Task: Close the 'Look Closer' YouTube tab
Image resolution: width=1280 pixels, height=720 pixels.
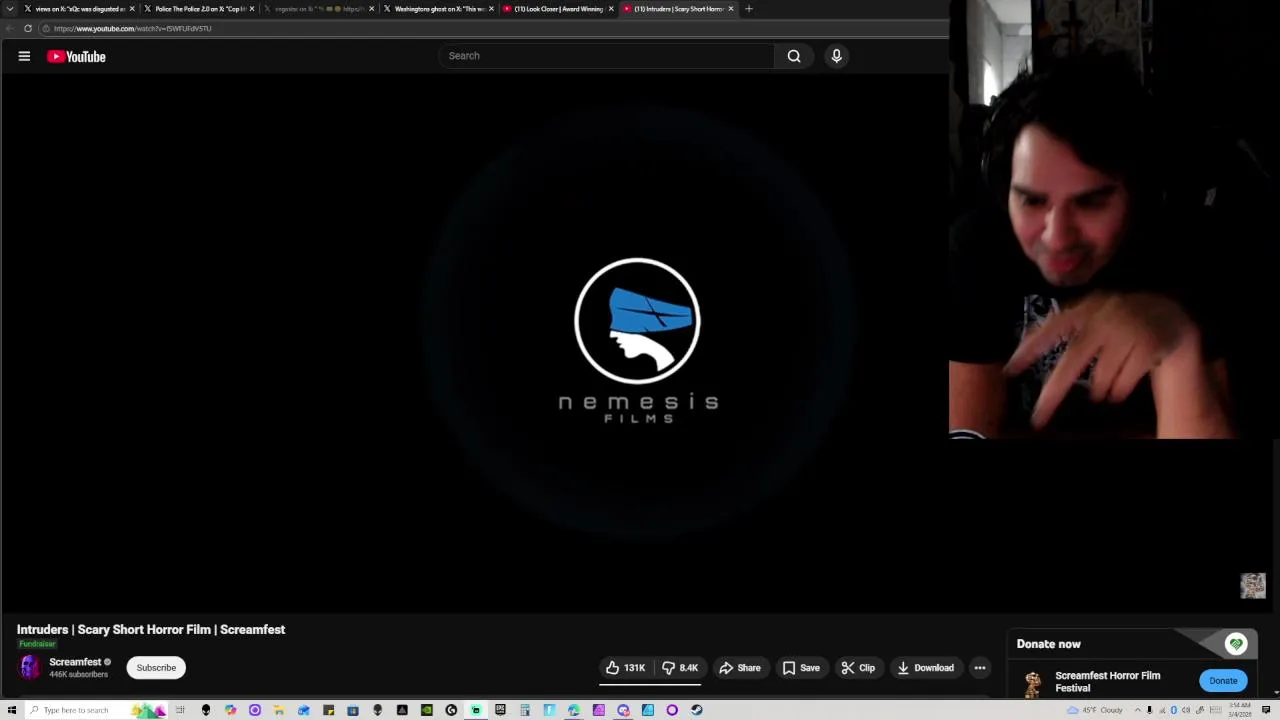Action: [x=611, y=9]
